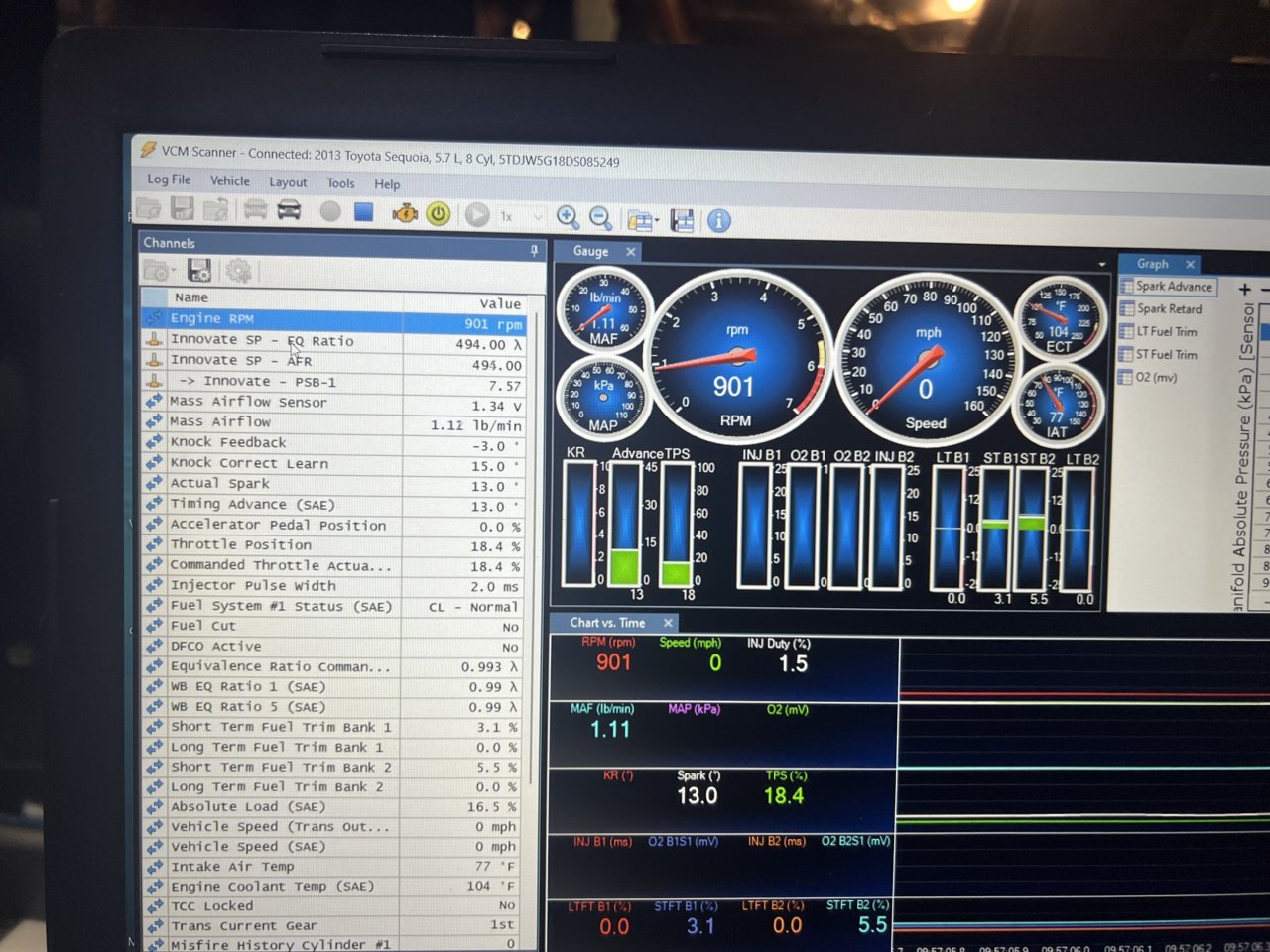Click the save channel config disk icon
1270x952 pixels.
[199, 270]
